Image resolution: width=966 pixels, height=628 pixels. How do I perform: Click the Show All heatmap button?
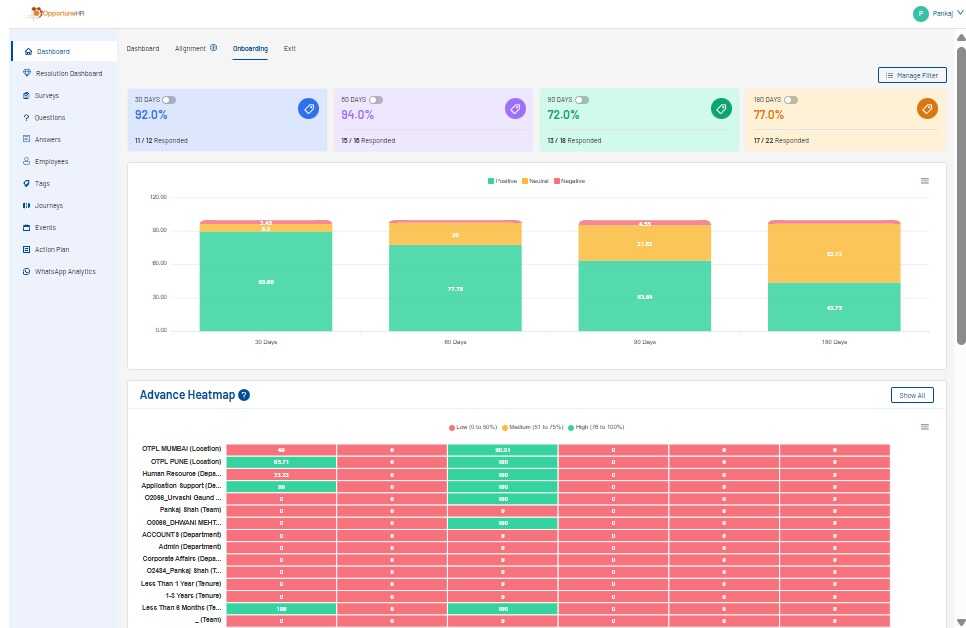point(911,395)
